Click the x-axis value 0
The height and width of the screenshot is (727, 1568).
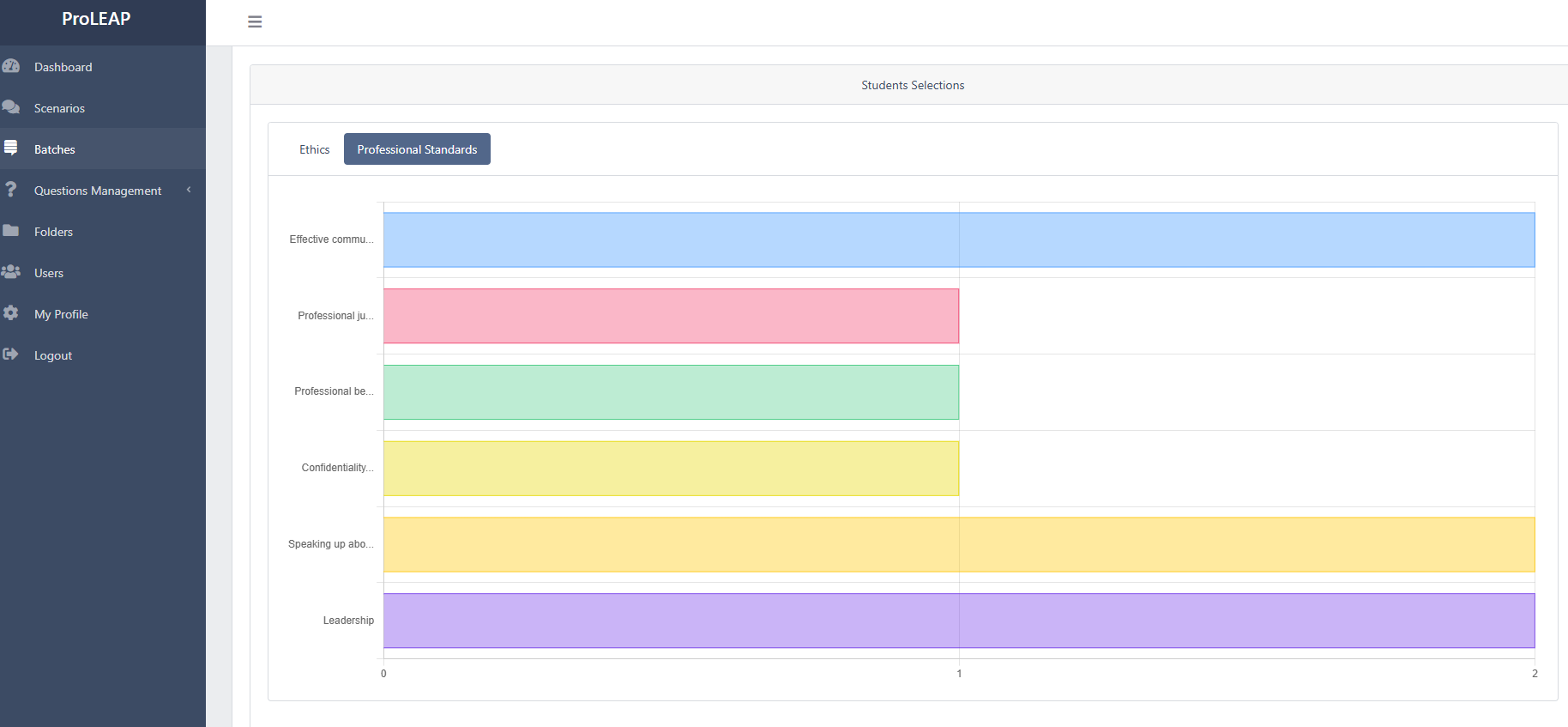(383, 674)
